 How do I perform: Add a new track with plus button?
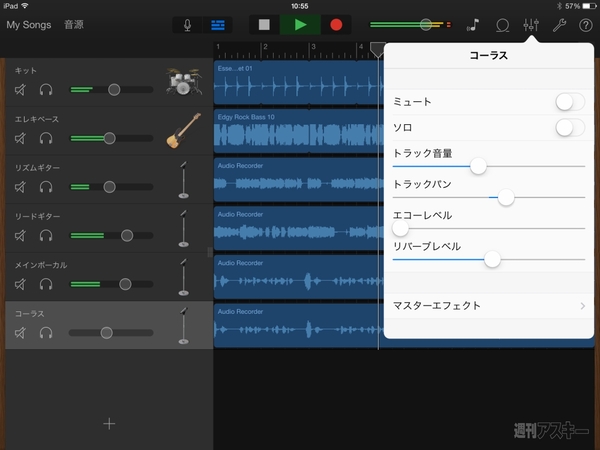[109, 423]
